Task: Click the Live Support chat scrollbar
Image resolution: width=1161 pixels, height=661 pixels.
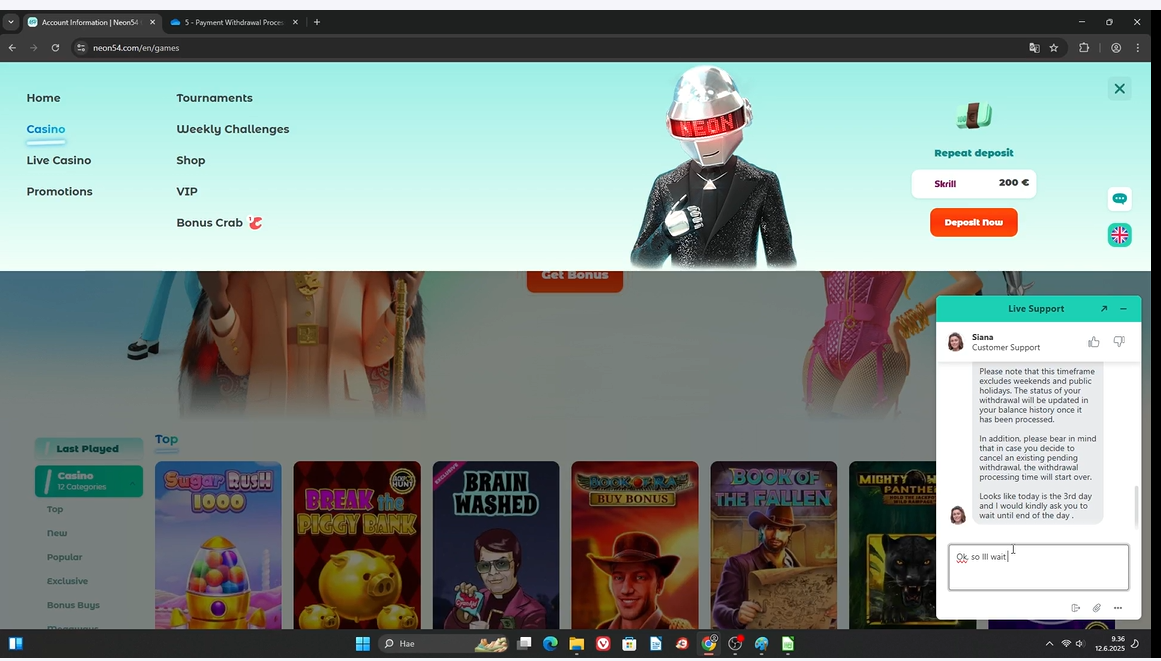Action: click(1137, 506)
